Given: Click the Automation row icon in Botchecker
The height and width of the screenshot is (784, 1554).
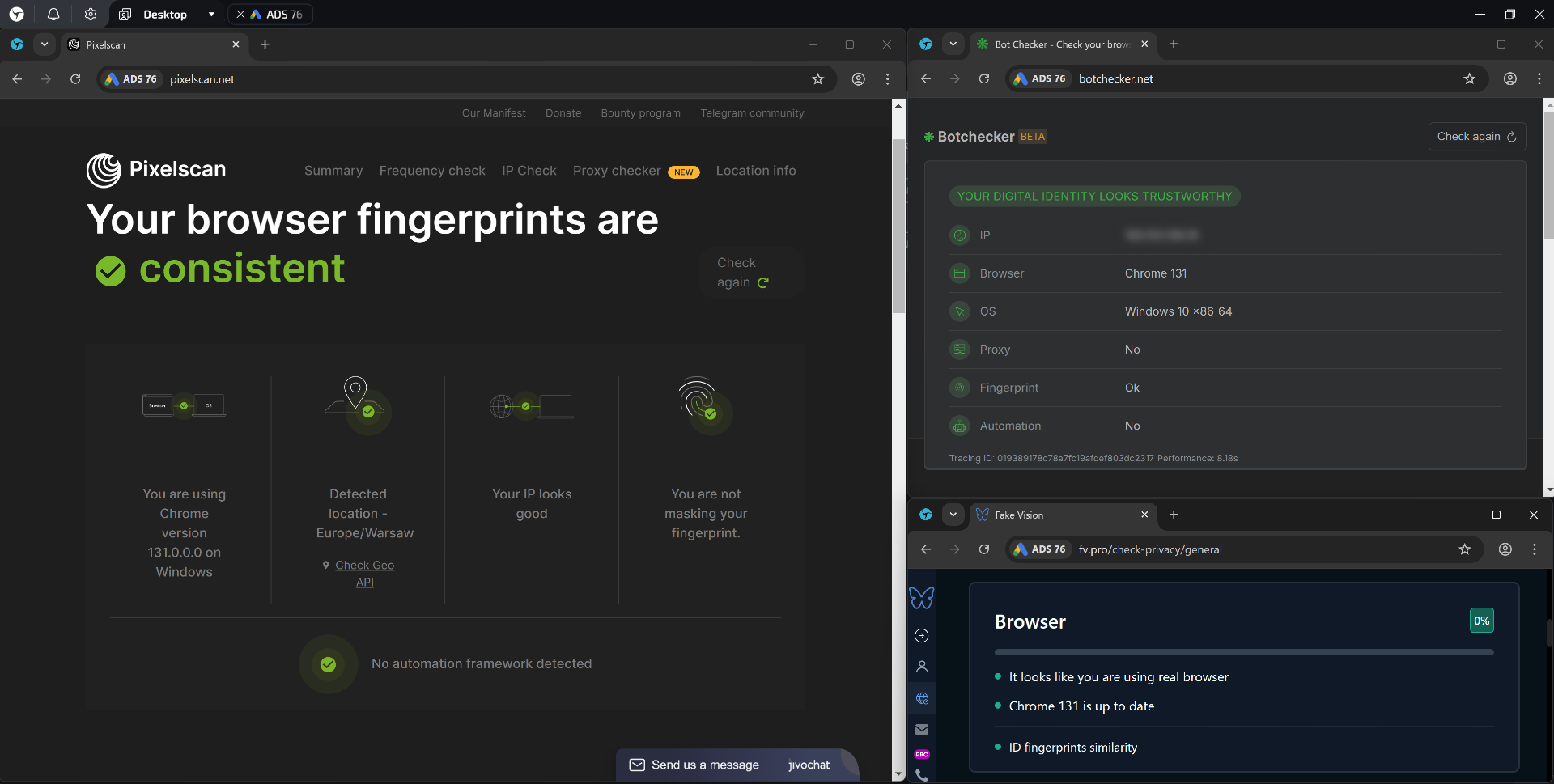Looking at the screenshot, I should [x=960, y=426].
